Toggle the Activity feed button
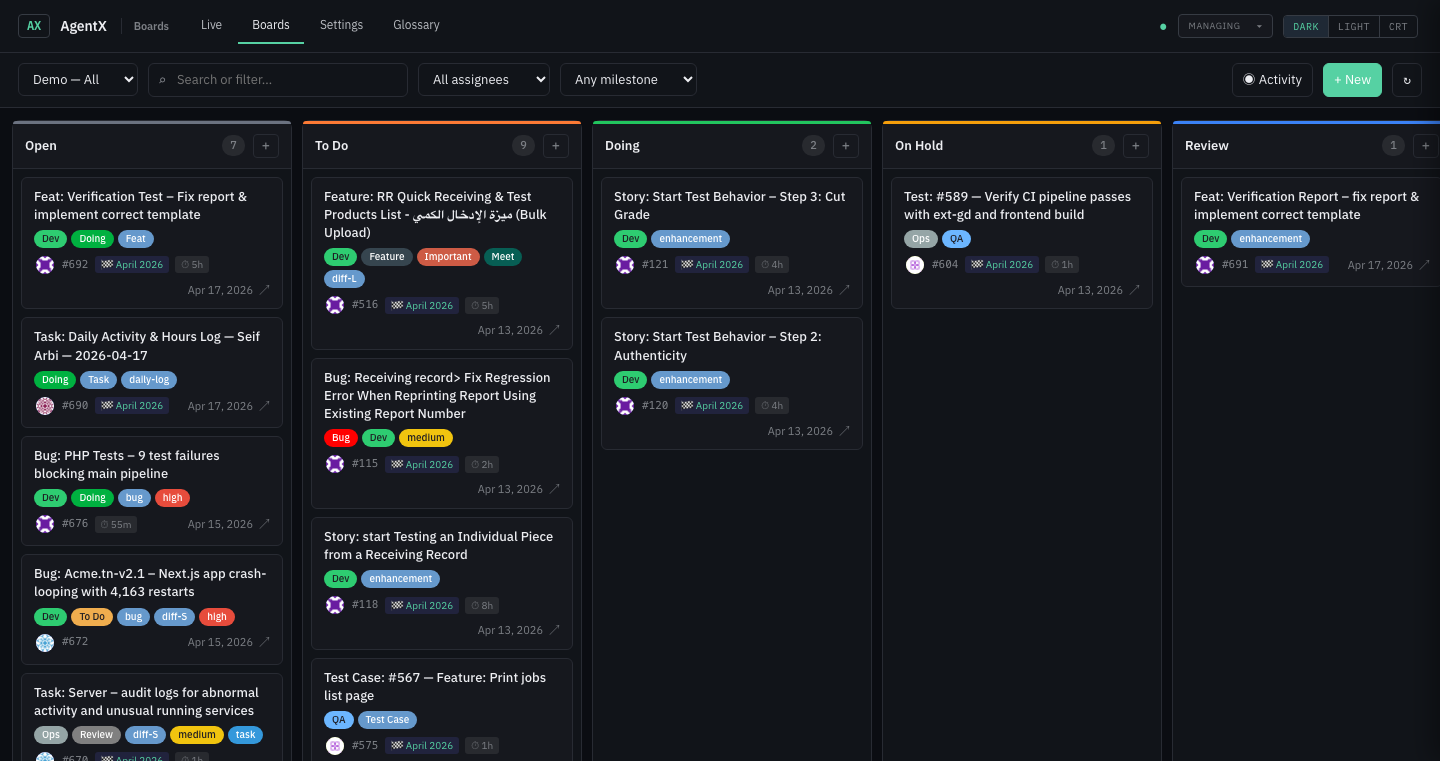Viewport: 1440px width, 761px height. coord(1272,80)
